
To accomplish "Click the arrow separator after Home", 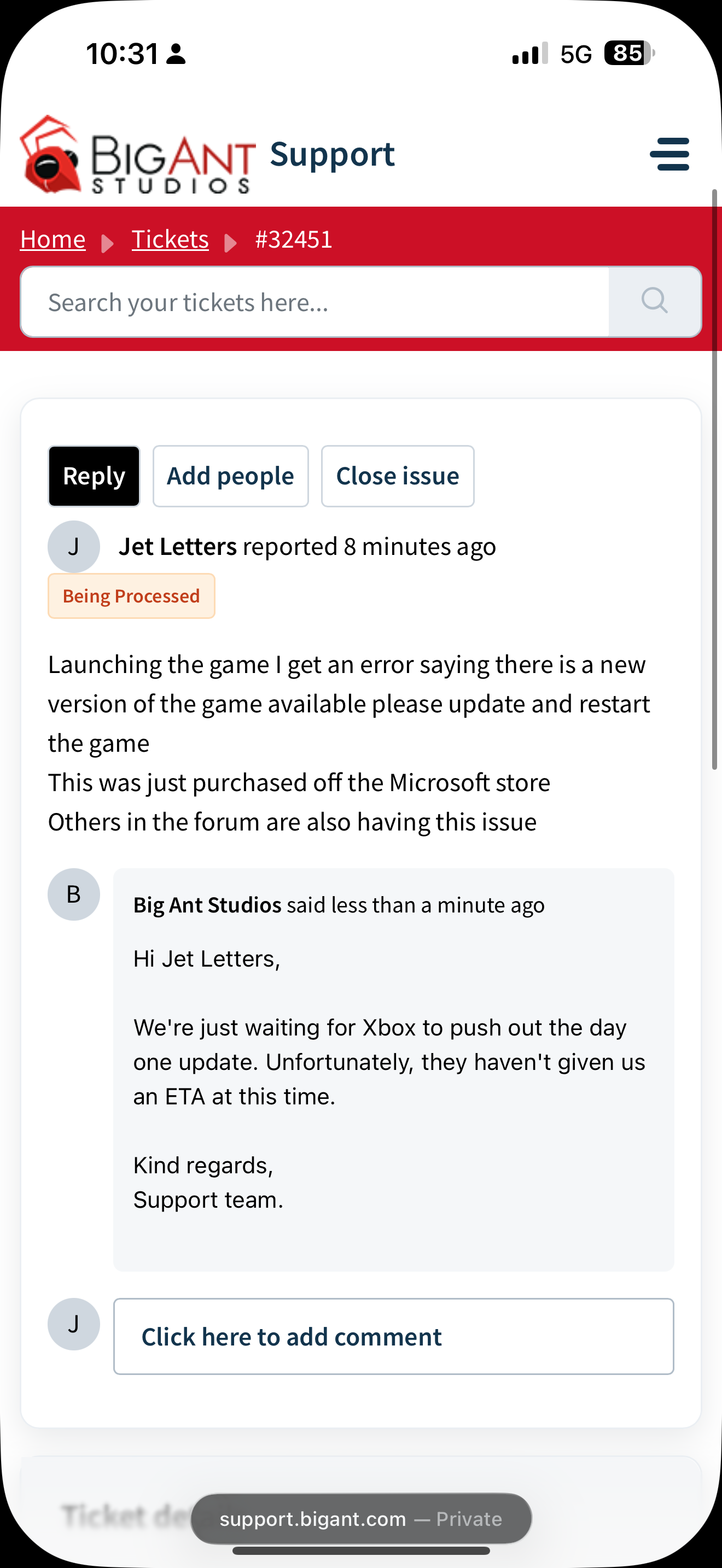I will point(108,243).
